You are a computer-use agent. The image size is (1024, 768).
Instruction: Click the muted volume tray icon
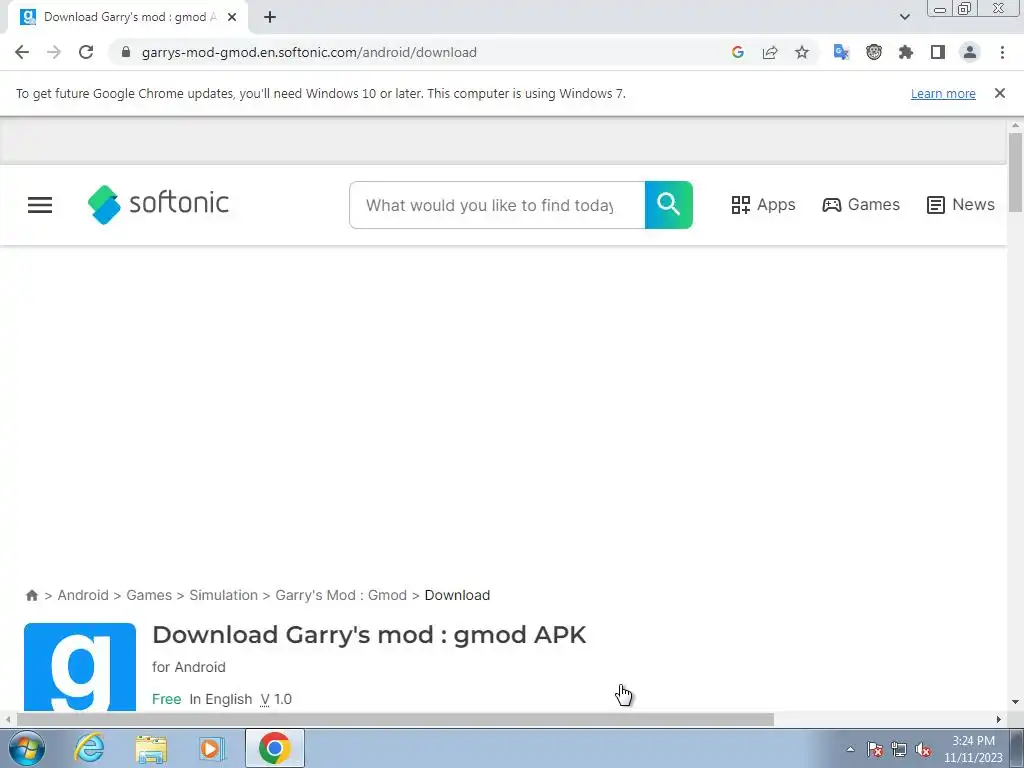point(923,750)
